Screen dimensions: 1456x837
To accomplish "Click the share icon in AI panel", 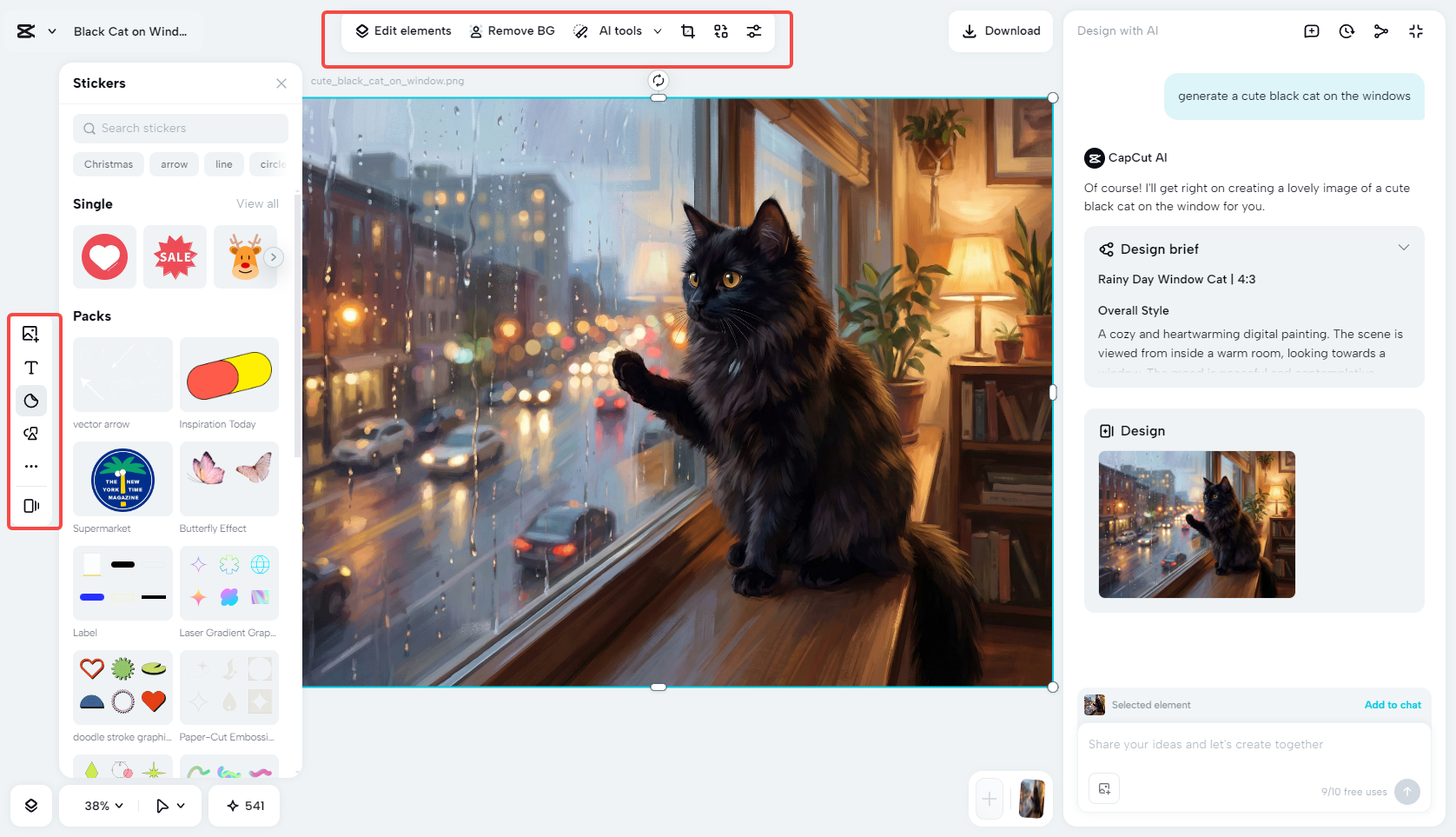I will [x=1381, y=31].
